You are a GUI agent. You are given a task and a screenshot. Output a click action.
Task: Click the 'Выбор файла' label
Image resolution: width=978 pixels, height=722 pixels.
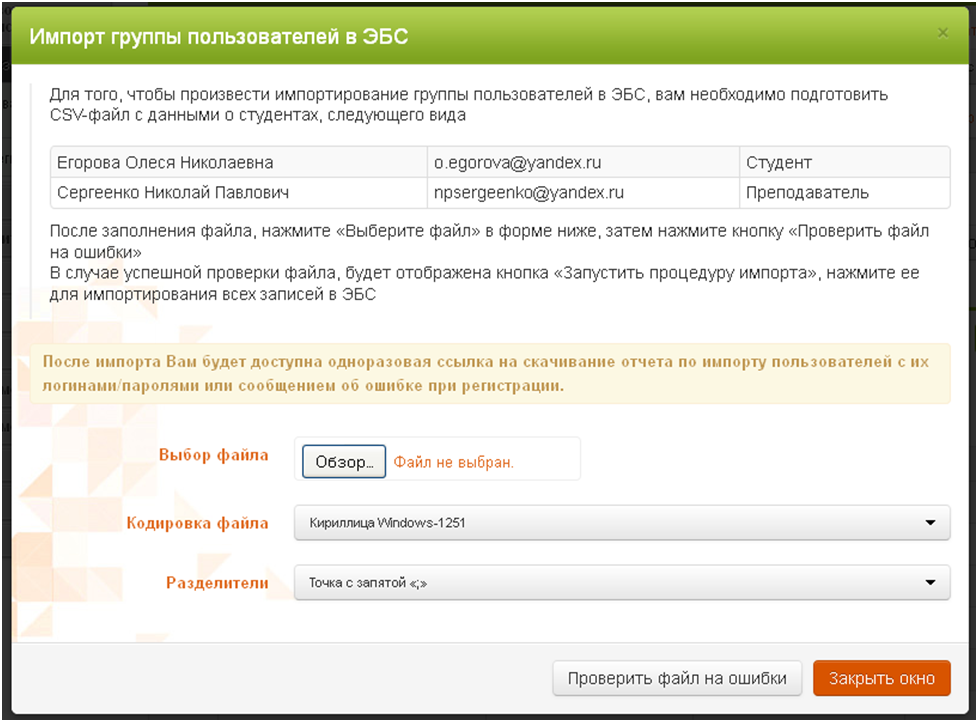coord(213,455)
